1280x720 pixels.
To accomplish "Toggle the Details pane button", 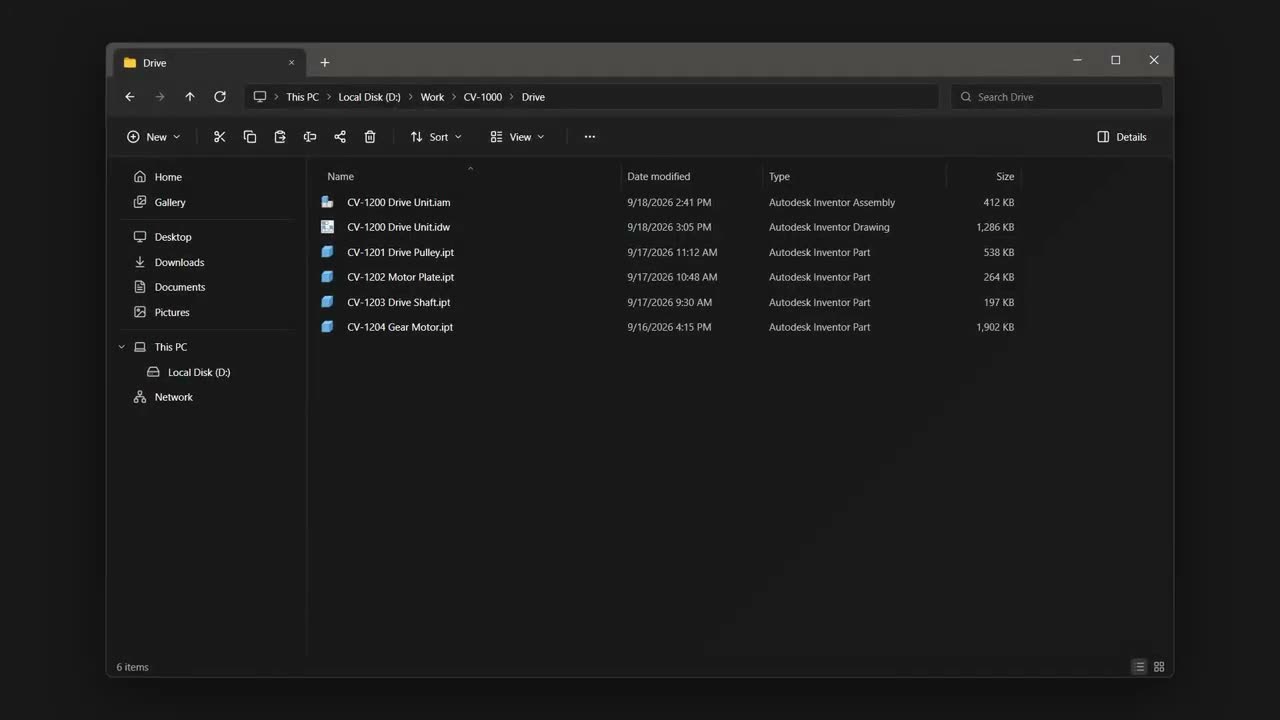I will [x=1122, y=137].
